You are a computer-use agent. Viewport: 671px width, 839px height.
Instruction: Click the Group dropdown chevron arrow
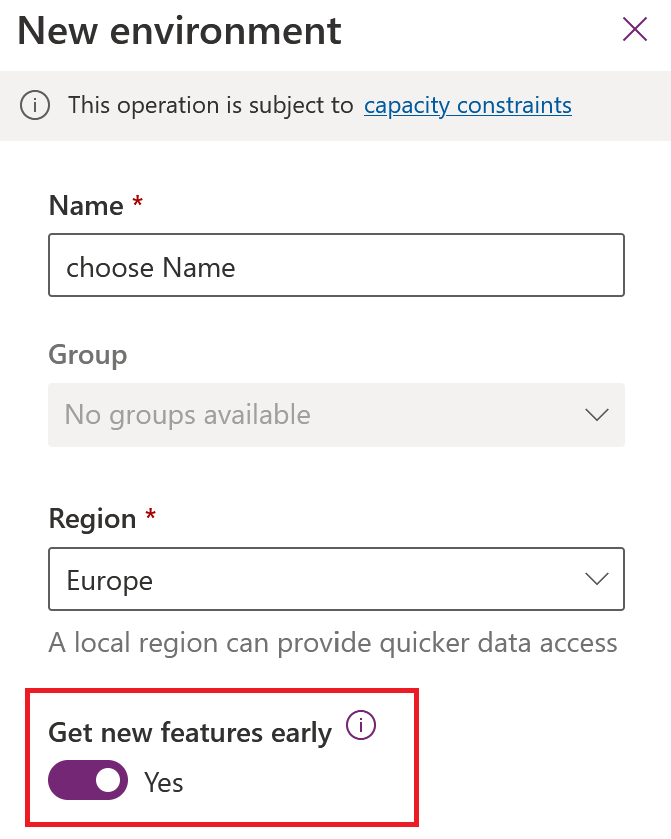click(596, 415)
